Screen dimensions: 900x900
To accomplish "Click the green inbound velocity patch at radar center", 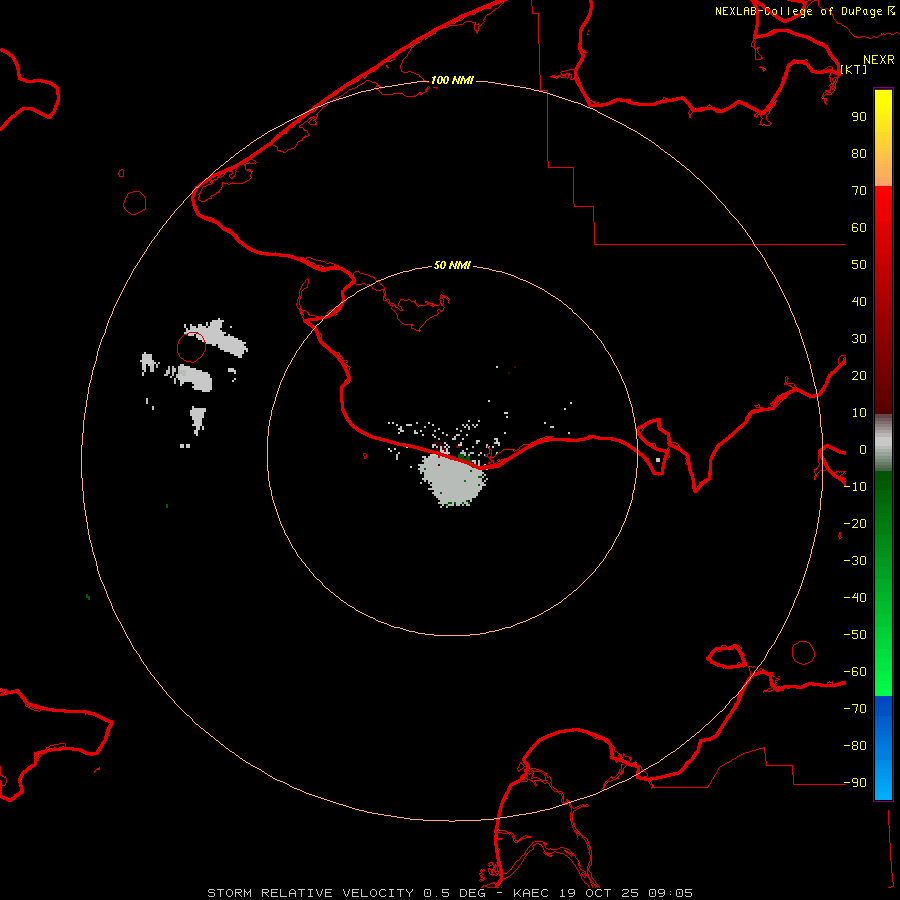I will (x=464, y=457).
